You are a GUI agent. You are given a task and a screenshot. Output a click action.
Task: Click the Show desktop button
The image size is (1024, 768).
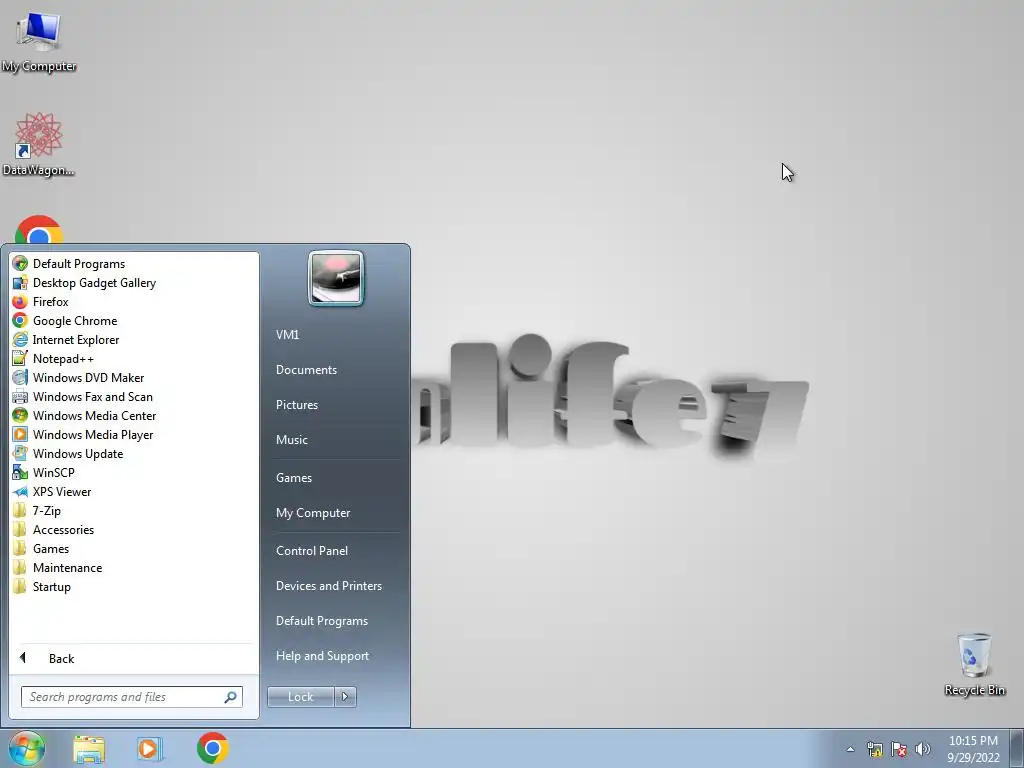[x=1017, y=749]
